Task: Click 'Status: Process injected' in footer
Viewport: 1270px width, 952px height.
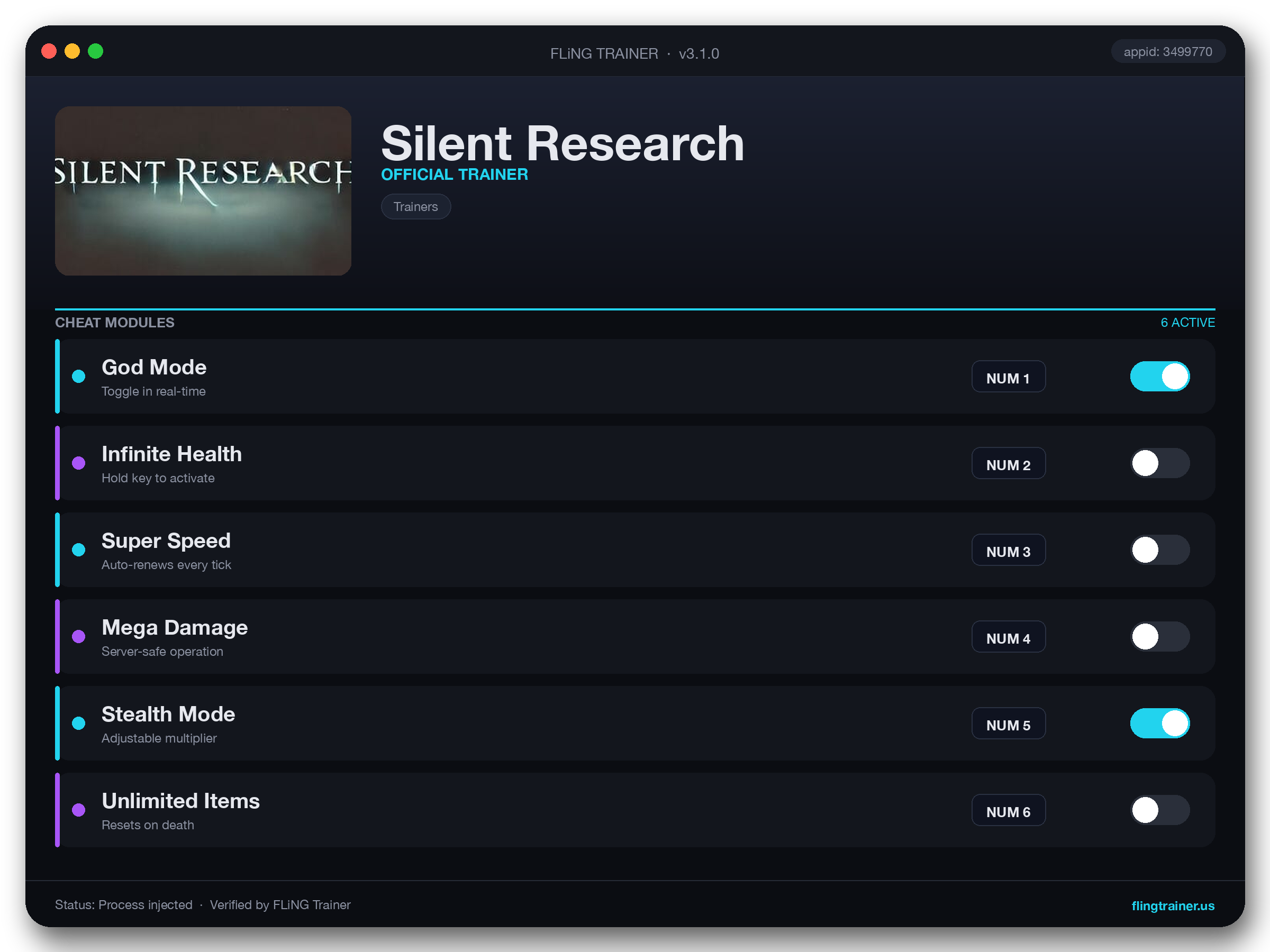Action: 123,905
